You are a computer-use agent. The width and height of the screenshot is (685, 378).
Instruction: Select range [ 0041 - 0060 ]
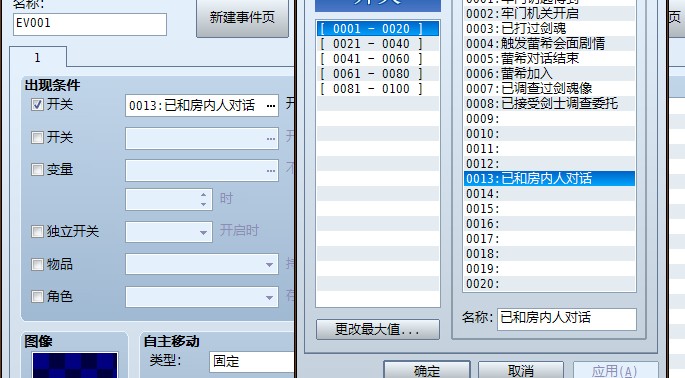[x=378, y=59]
